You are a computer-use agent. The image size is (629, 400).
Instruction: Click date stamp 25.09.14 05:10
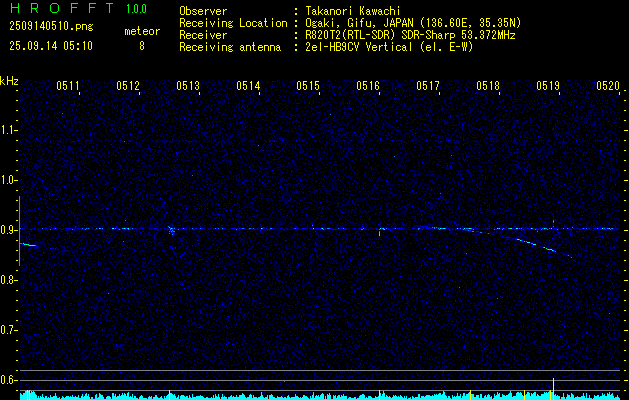click(x=51, y=46)
